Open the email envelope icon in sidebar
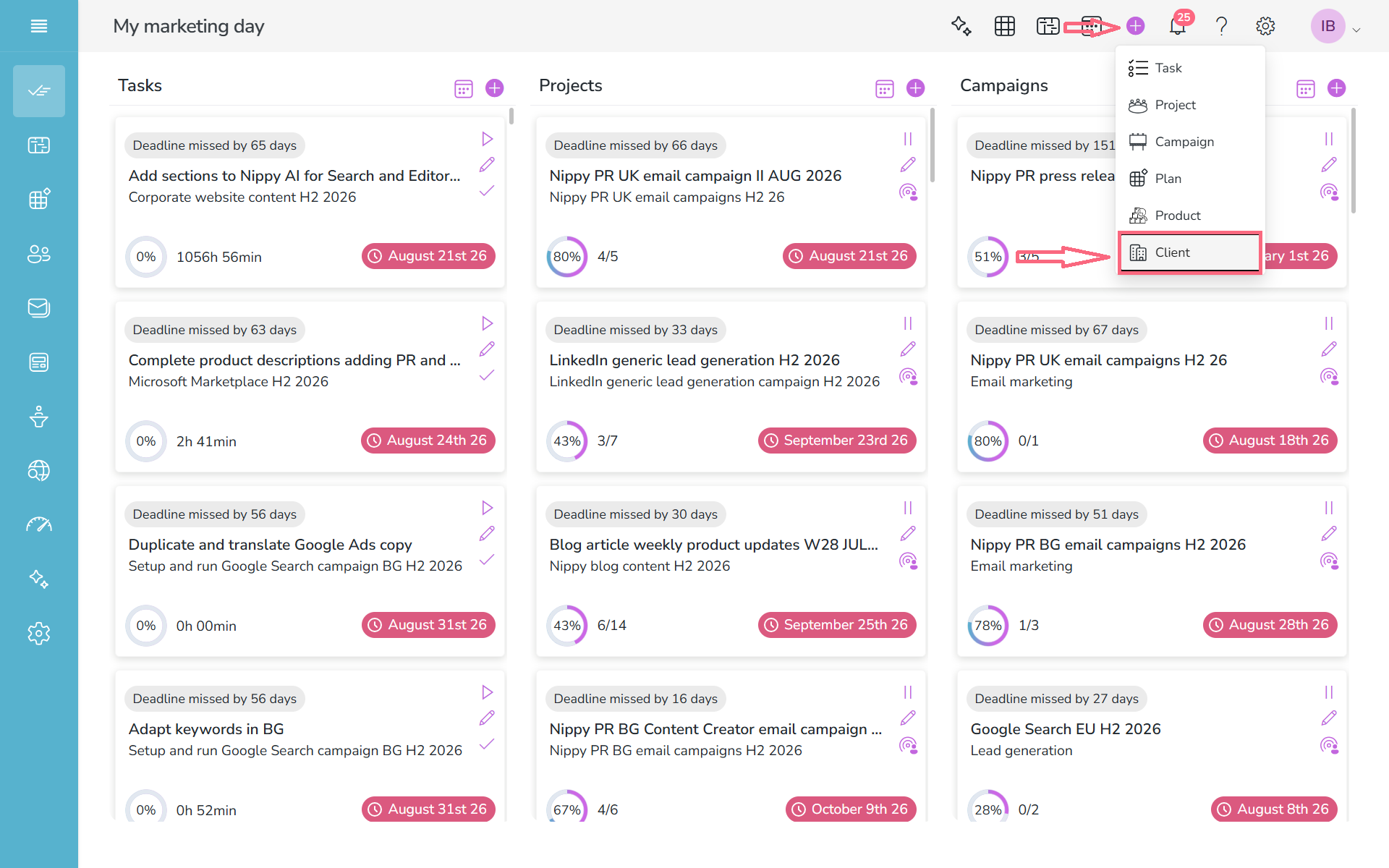The image size is (1389, 868). [x=39, y=308]
